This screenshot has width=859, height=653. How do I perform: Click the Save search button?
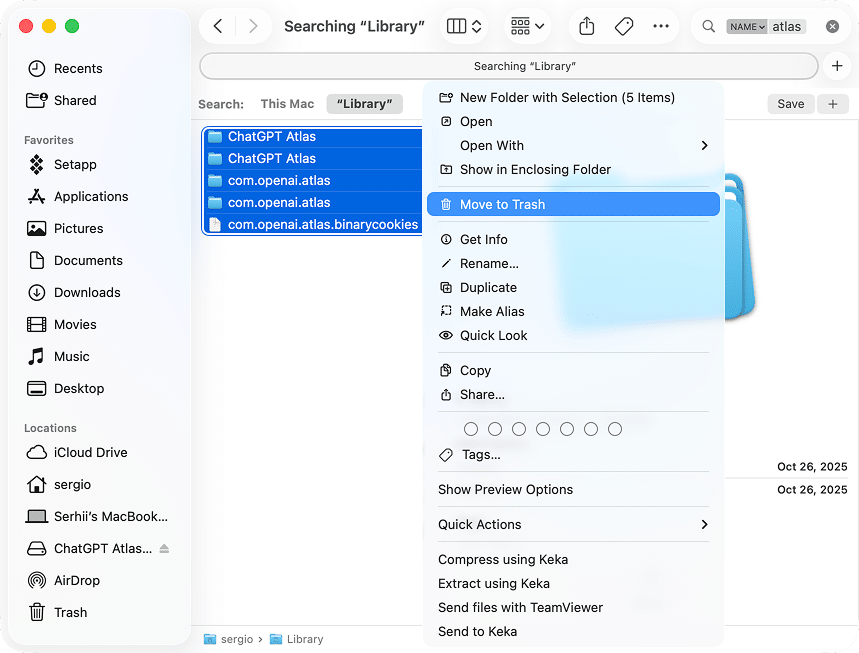tap(791, 103)
